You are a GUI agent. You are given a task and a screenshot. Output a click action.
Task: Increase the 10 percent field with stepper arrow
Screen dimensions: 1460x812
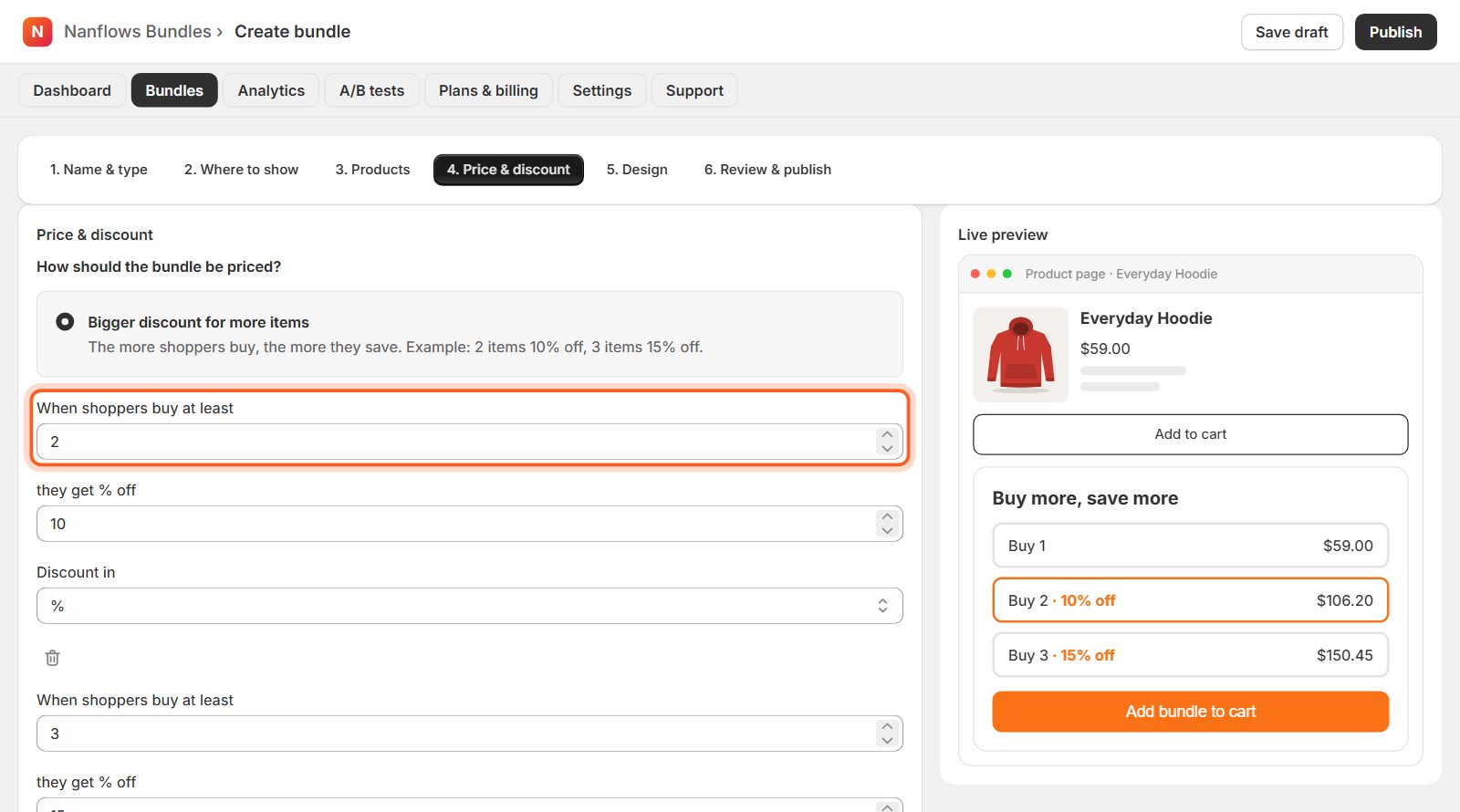(887, 516)
